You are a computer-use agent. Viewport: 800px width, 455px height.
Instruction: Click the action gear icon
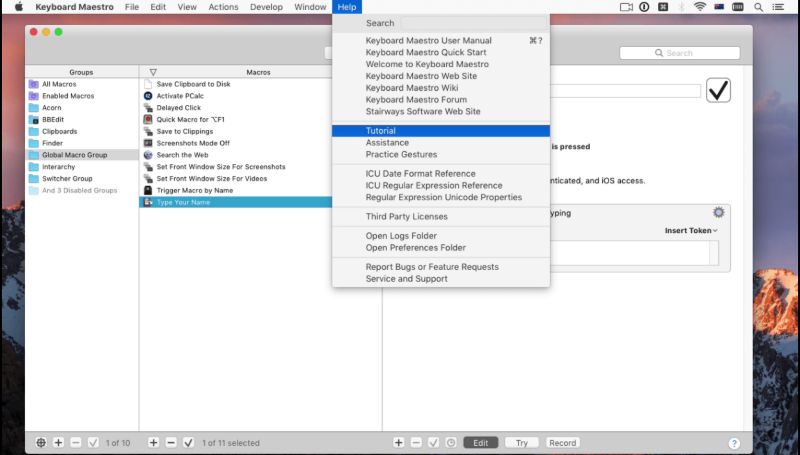[x=718, y=213]
